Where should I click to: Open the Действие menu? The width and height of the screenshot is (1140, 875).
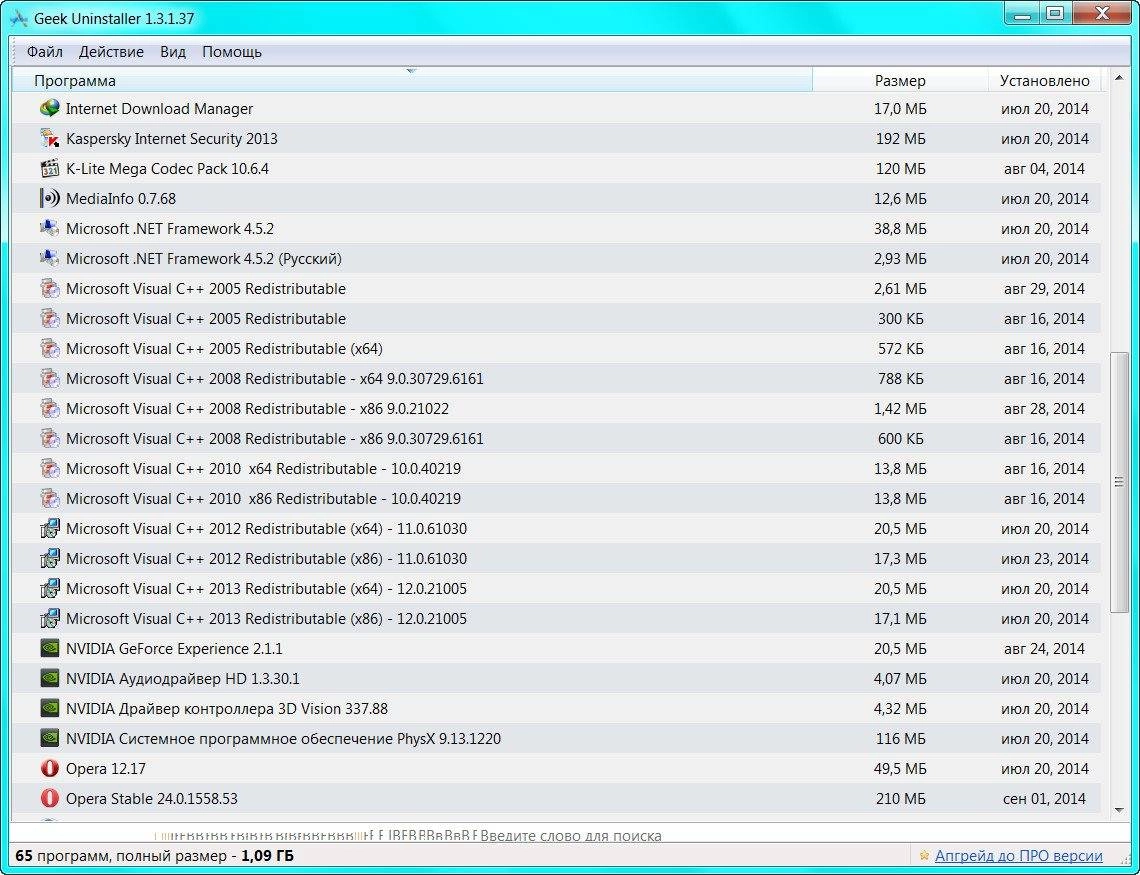(111, 52)
